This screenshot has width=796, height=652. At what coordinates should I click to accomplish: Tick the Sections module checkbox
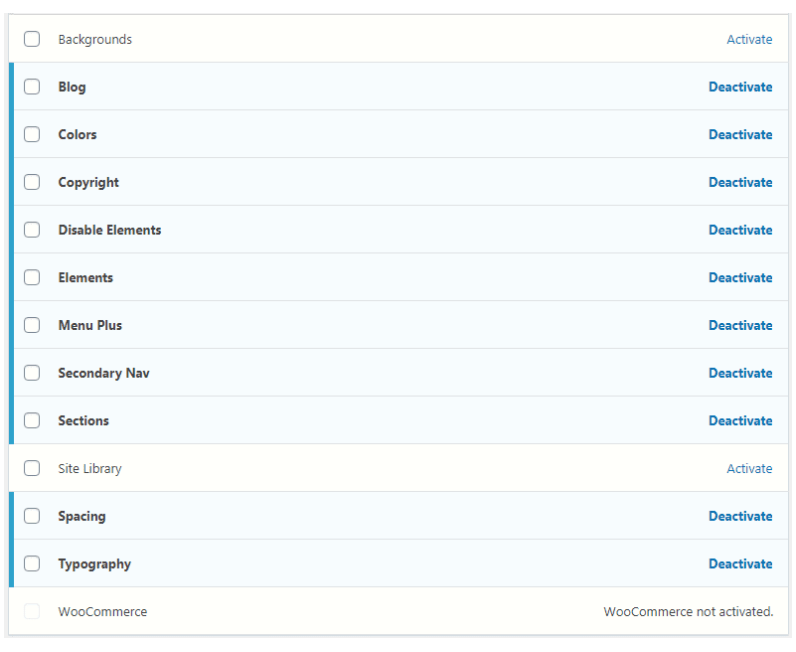(x=32, y=421)
